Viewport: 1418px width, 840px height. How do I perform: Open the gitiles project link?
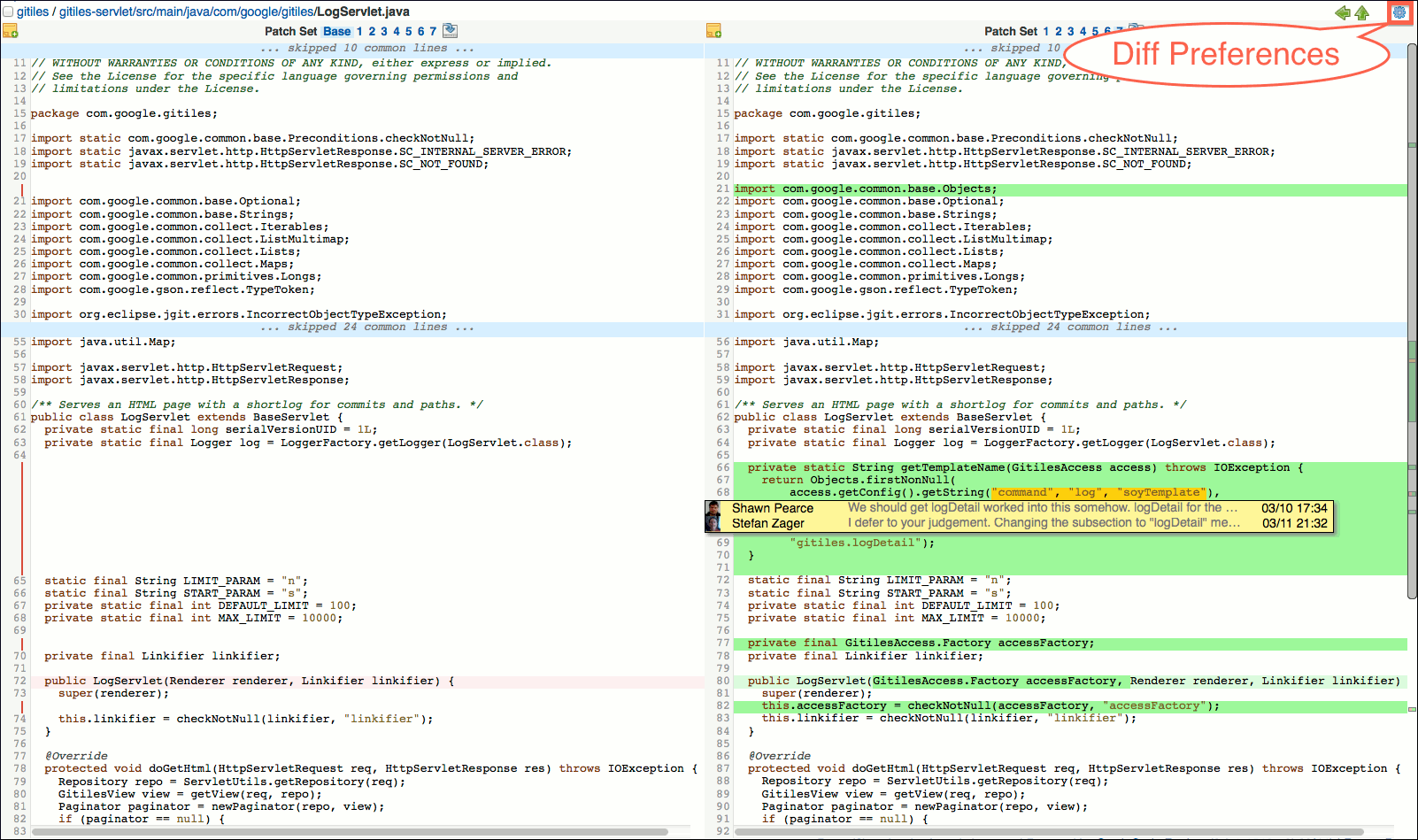pos(33,12)
